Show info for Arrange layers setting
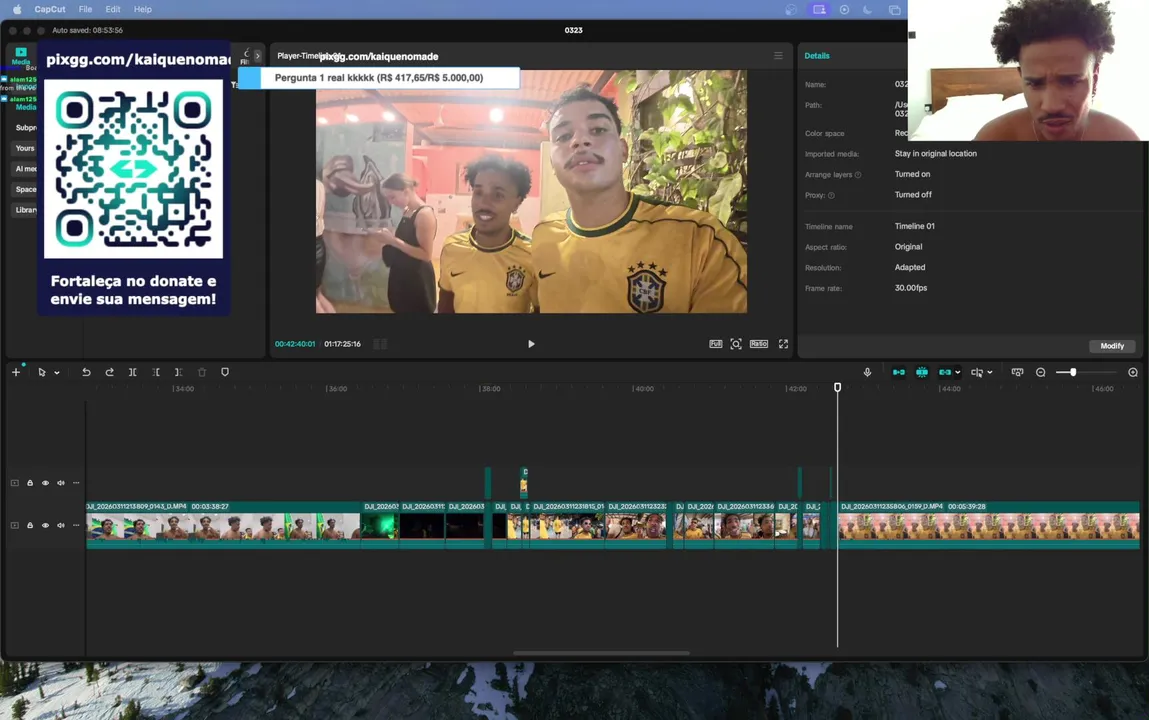The width and height of the screenshot is (1149, 720). coord(858,175)
